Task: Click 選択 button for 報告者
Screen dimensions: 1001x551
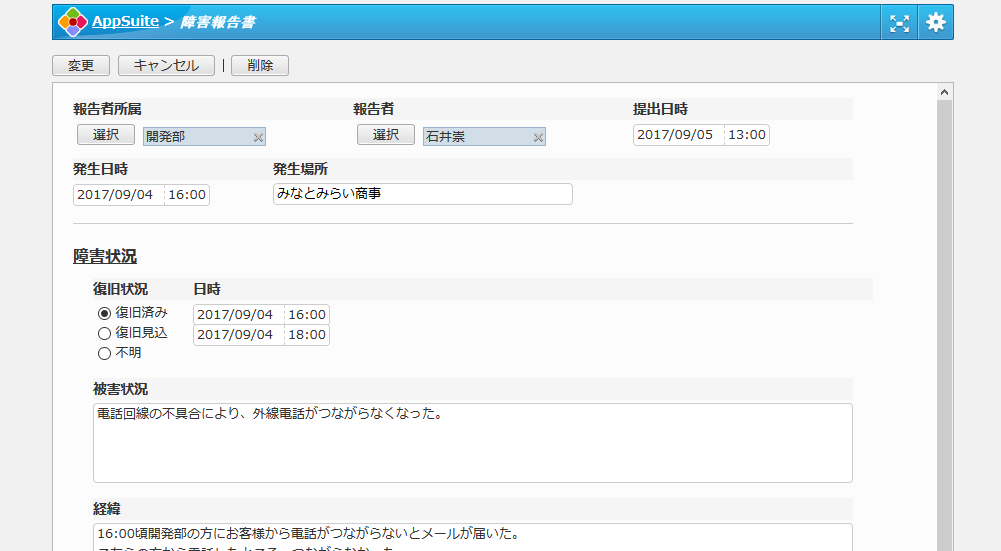Action: [x=385, y=135]
